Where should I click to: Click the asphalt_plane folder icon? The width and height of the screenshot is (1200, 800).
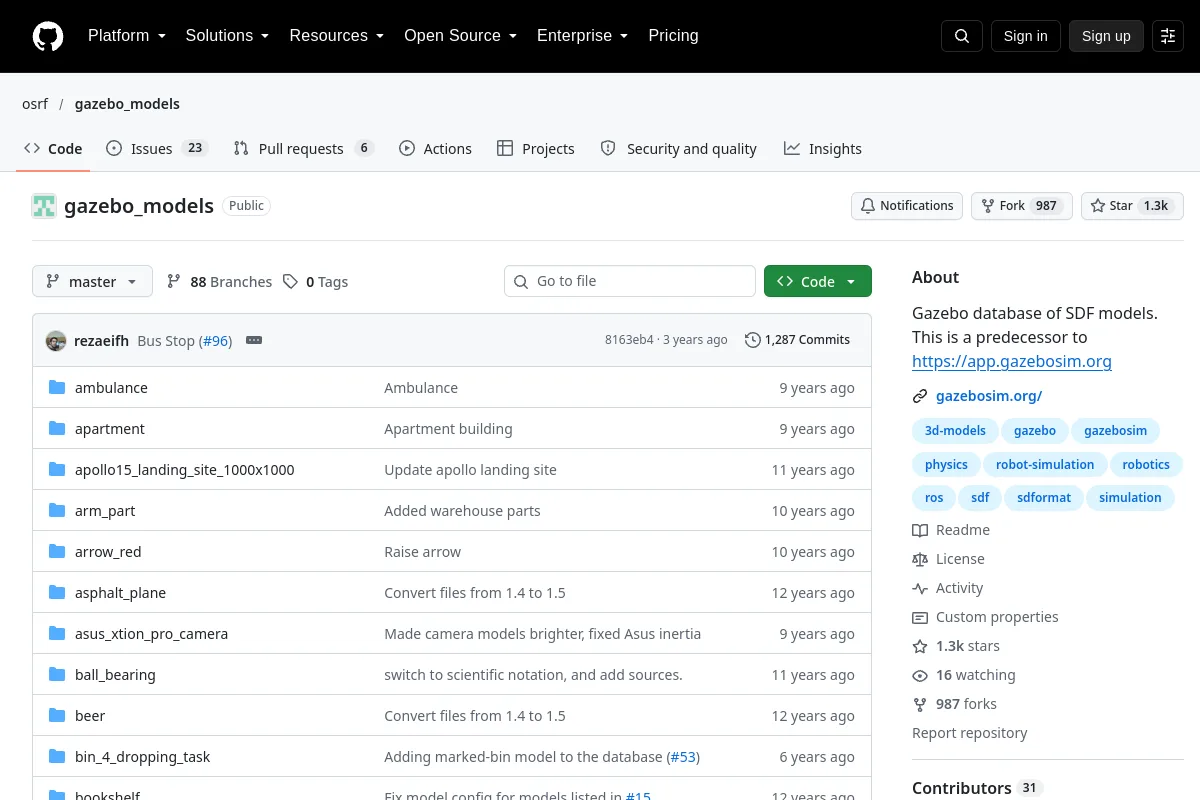(x=57, y=593)
